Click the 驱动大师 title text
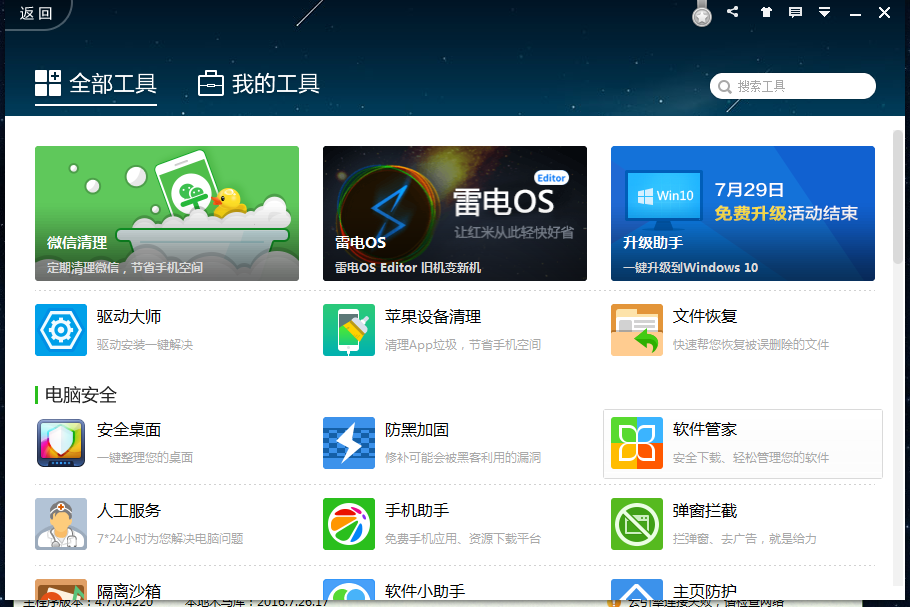Viewport: 910px width, 607px height. pyautogui.click(x=129, y=317)
